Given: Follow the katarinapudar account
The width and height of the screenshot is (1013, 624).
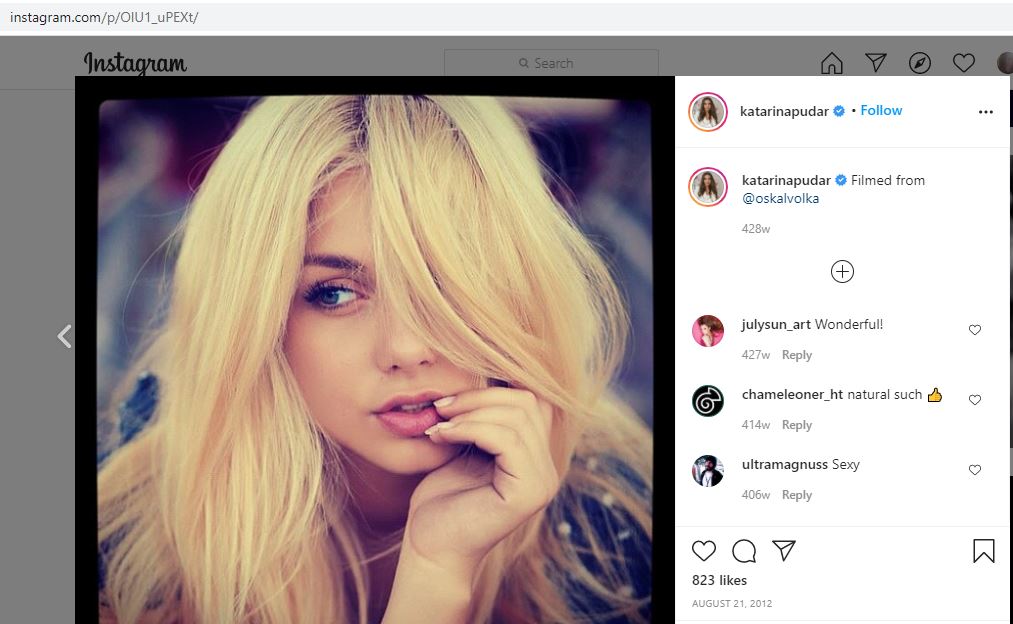Looking at the screenshot, I should (881, 111).
